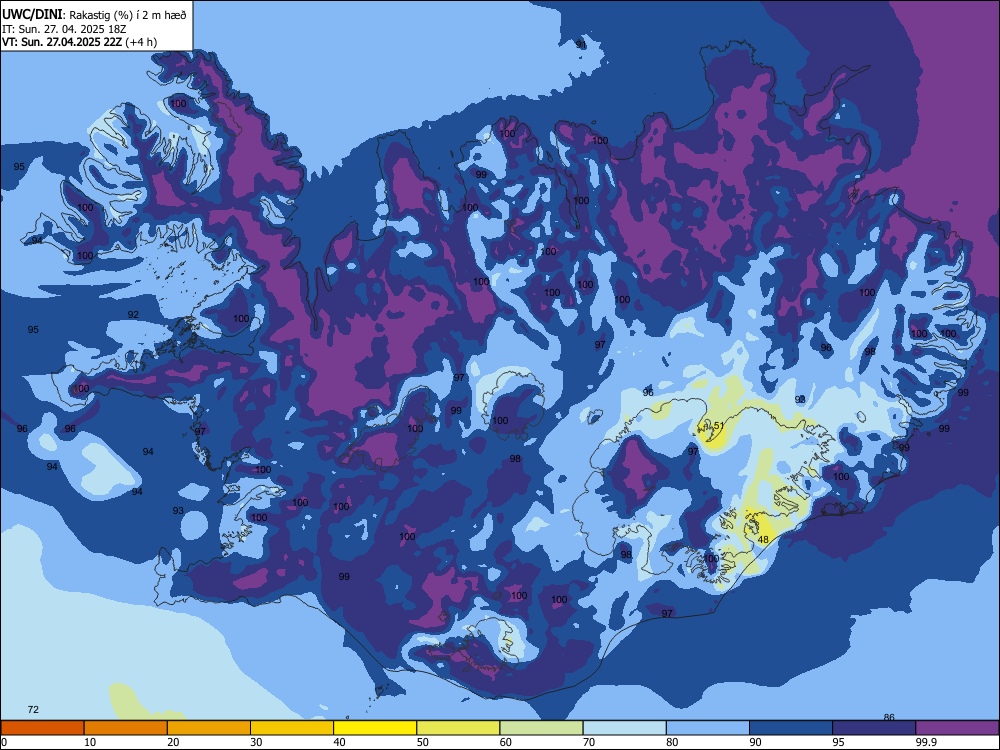Image resolution: width=1000 pixels, height=750 pixels.
Task: Click the purple legend swatch above 99.9
Action: tap(957, 728)
